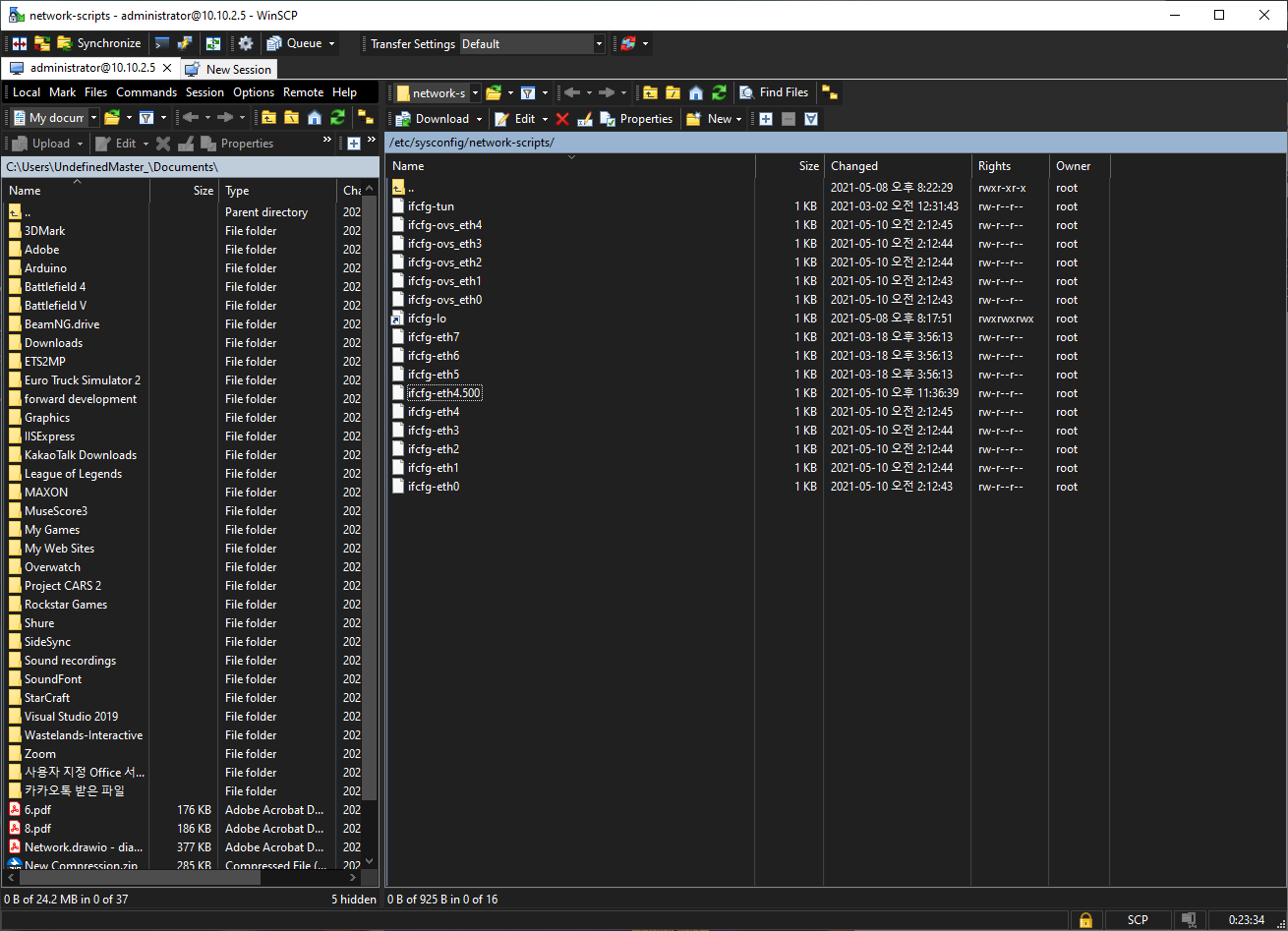The height and width of the screenshot is (931, 1288).
Task: Click the remote Edit button
Action: coord(515,119)
